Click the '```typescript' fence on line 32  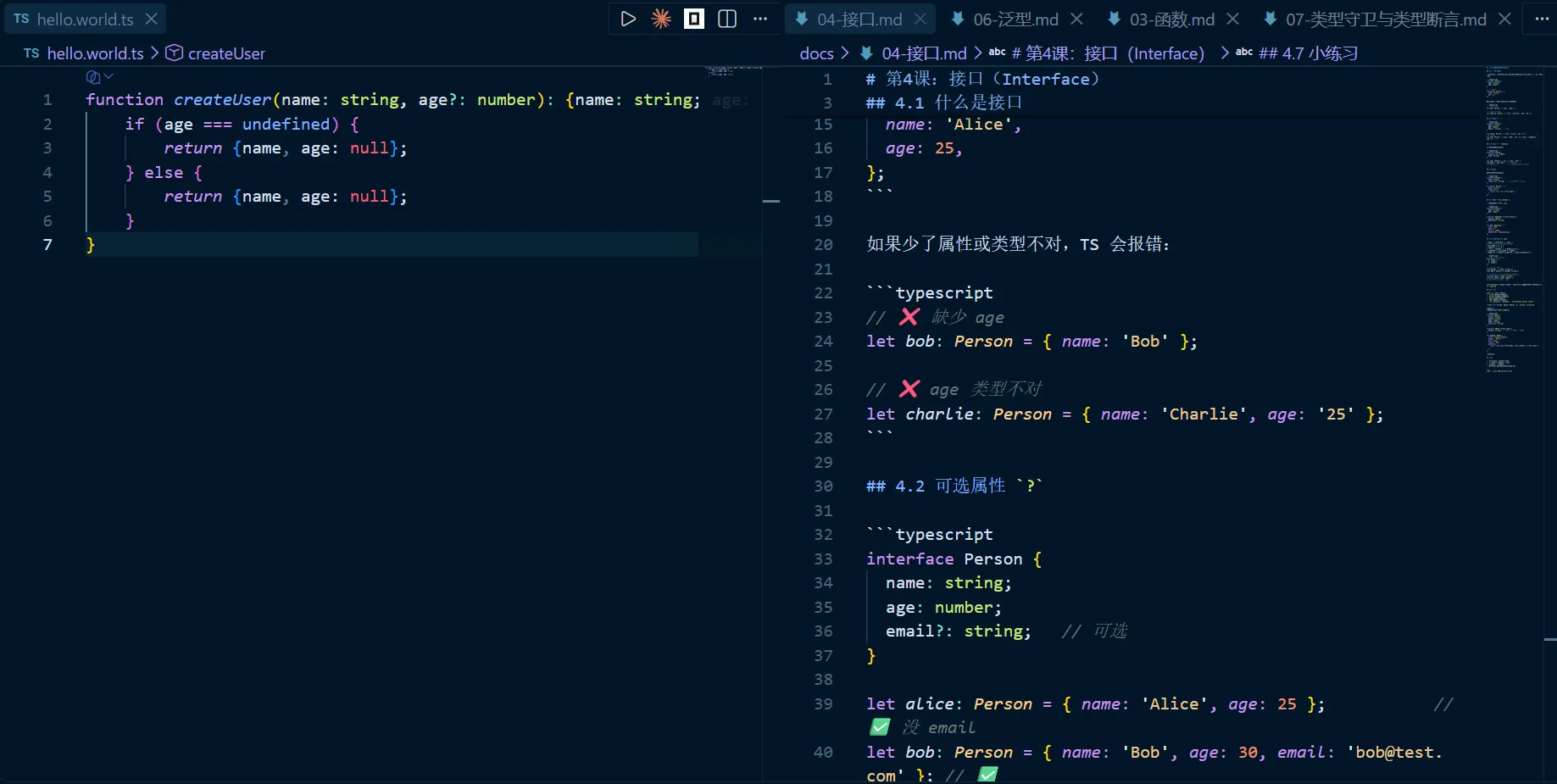click(929, 535)
